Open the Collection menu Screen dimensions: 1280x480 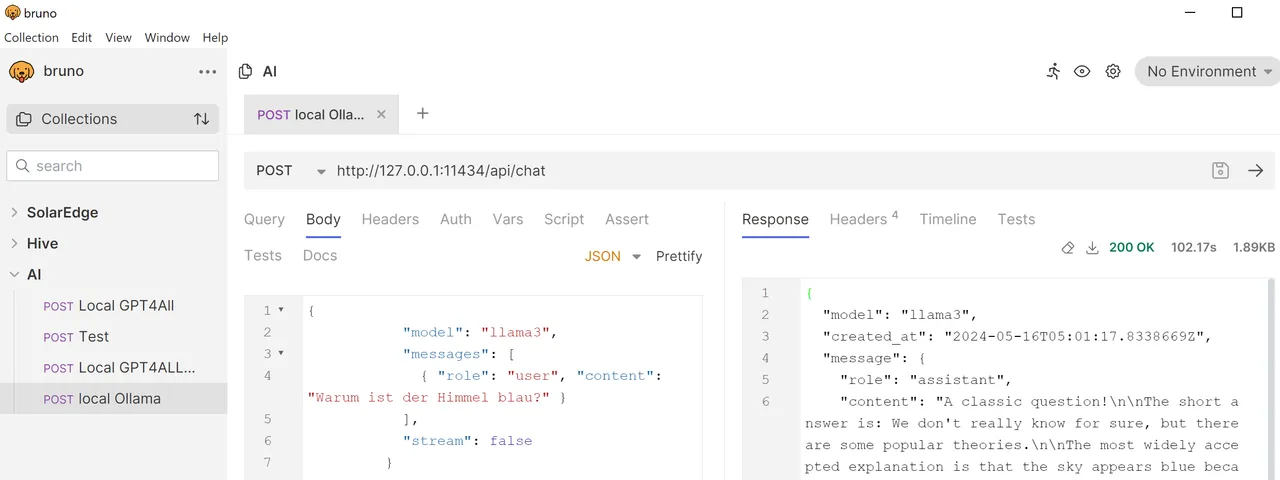(31, 37)
